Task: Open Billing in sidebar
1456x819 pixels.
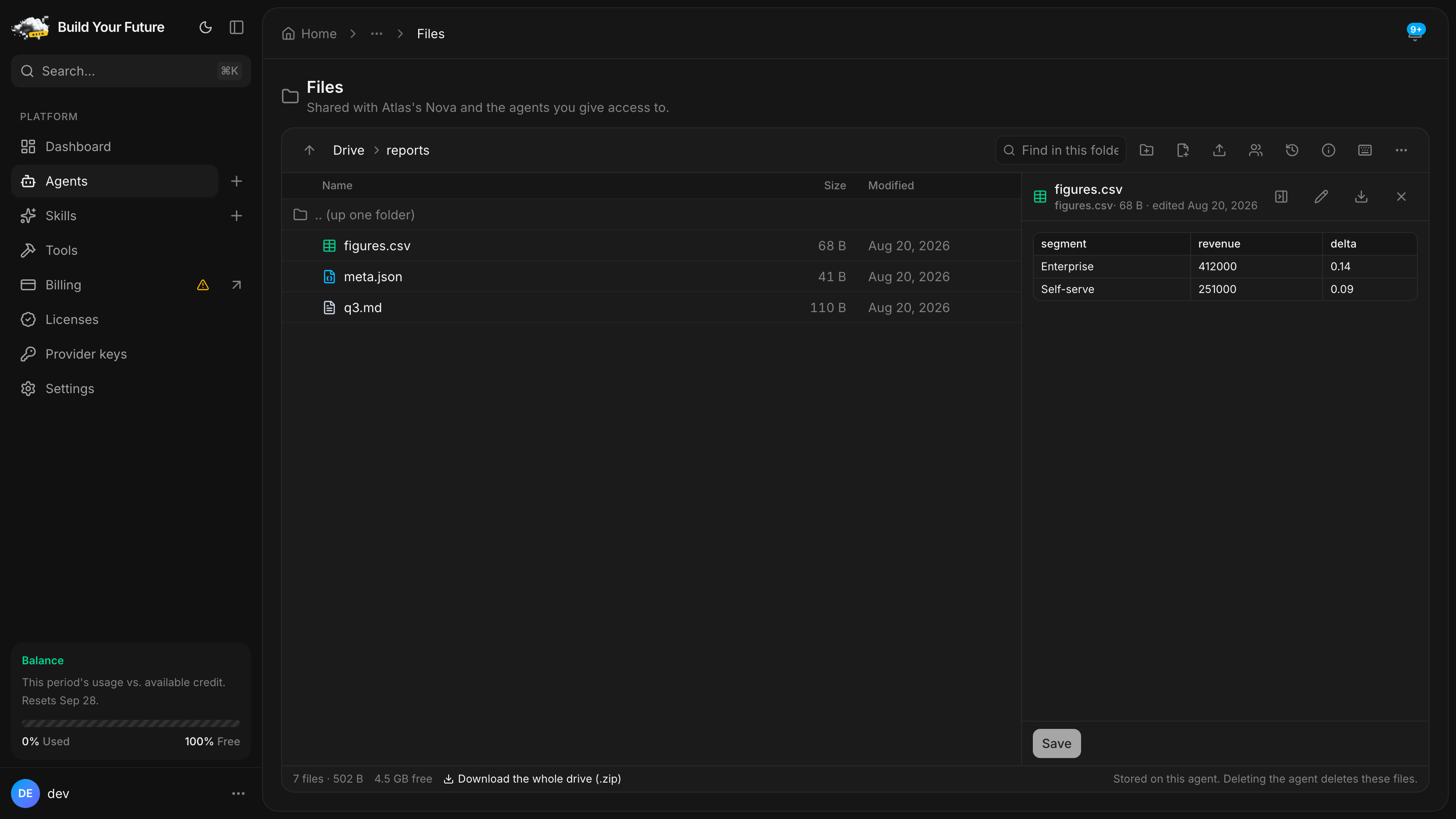Action: click(x=102, y=285)
